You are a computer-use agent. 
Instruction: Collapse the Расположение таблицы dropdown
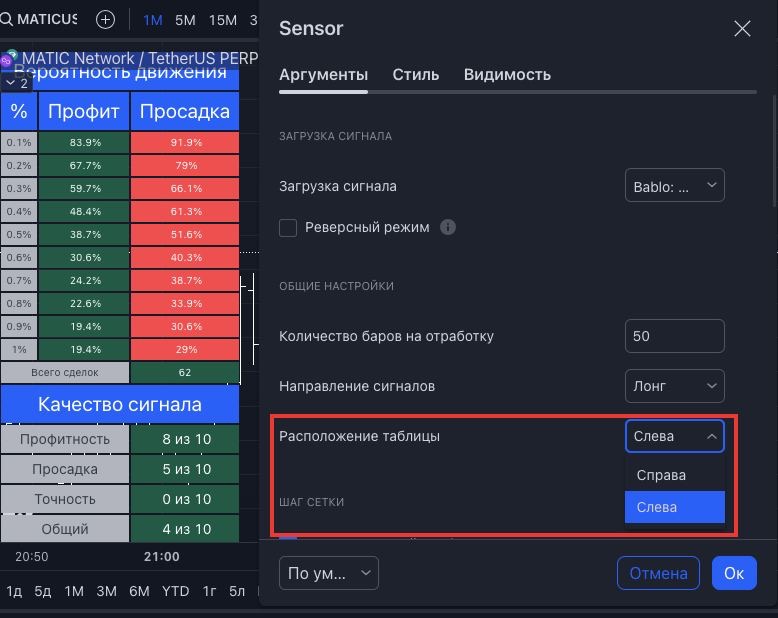pyautogui.click(x=674, y=436)
